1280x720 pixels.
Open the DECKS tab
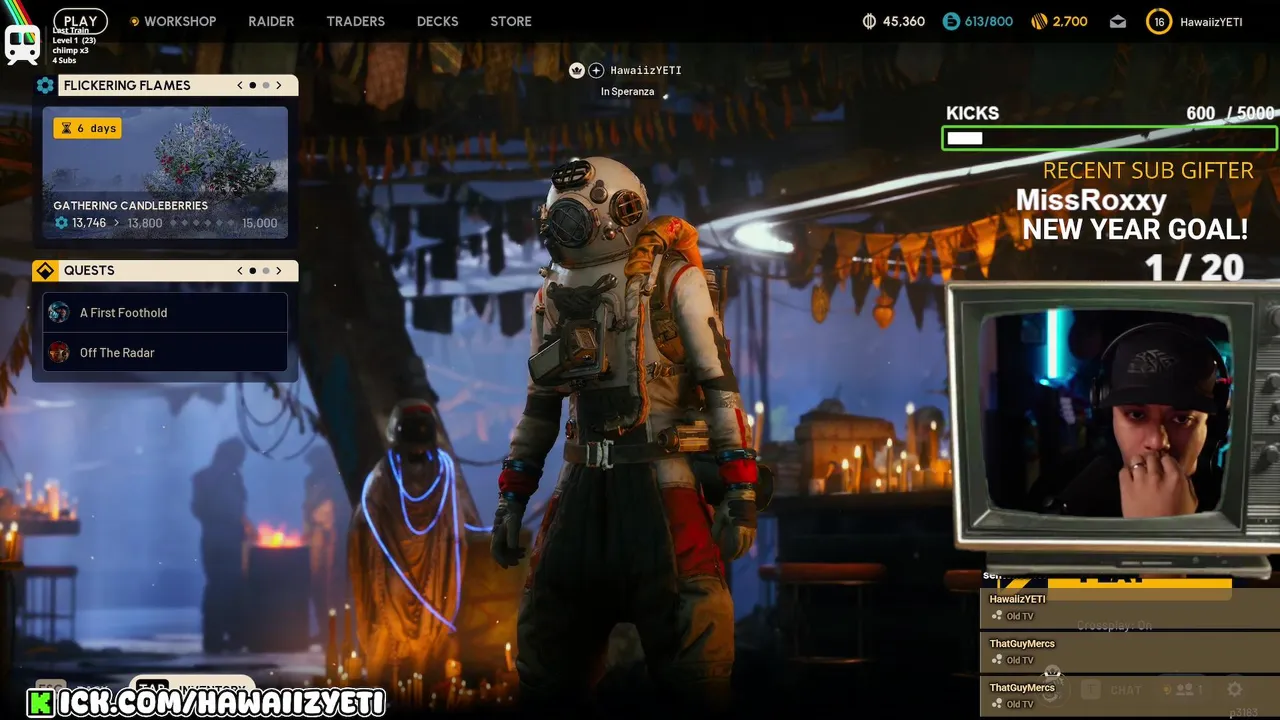pyautogui.click(x=437, y=21)
